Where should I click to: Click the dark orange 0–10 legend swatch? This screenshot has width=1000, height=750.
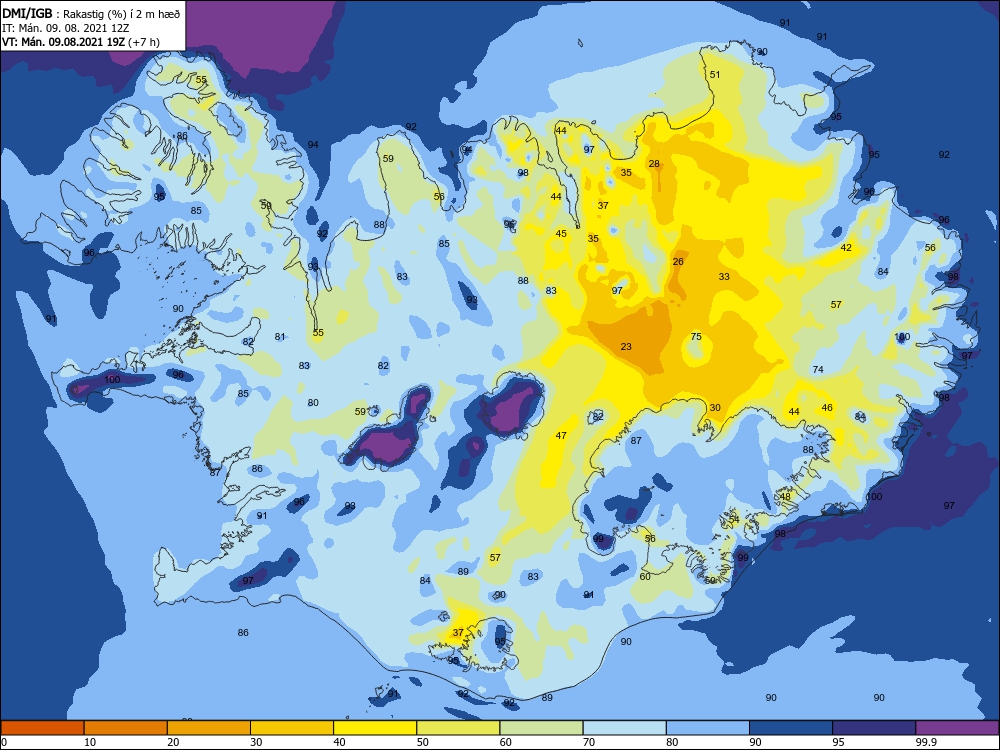click(x=42, y=728)
